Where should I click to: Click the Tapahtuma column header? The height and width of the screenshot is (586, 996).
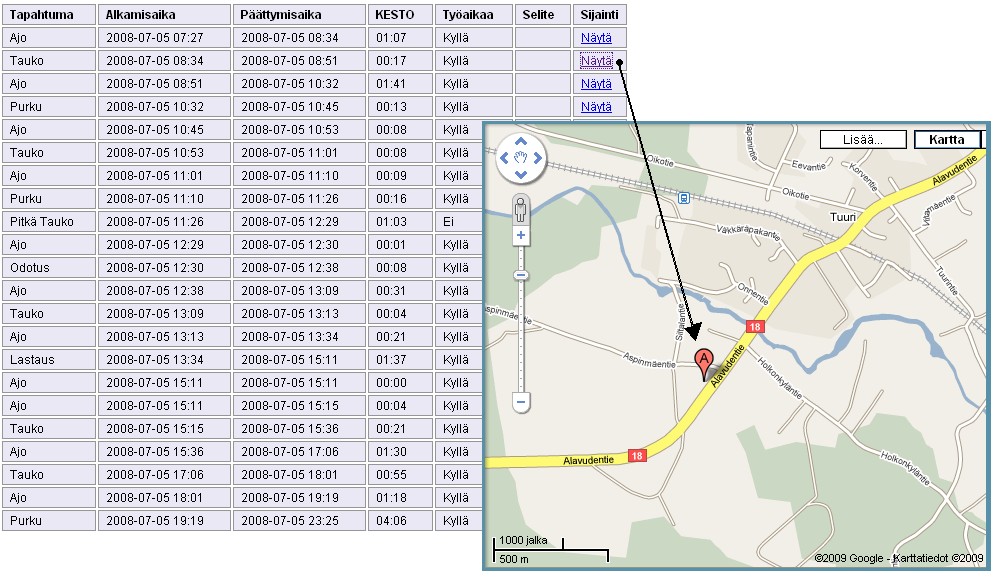point(49,15)
